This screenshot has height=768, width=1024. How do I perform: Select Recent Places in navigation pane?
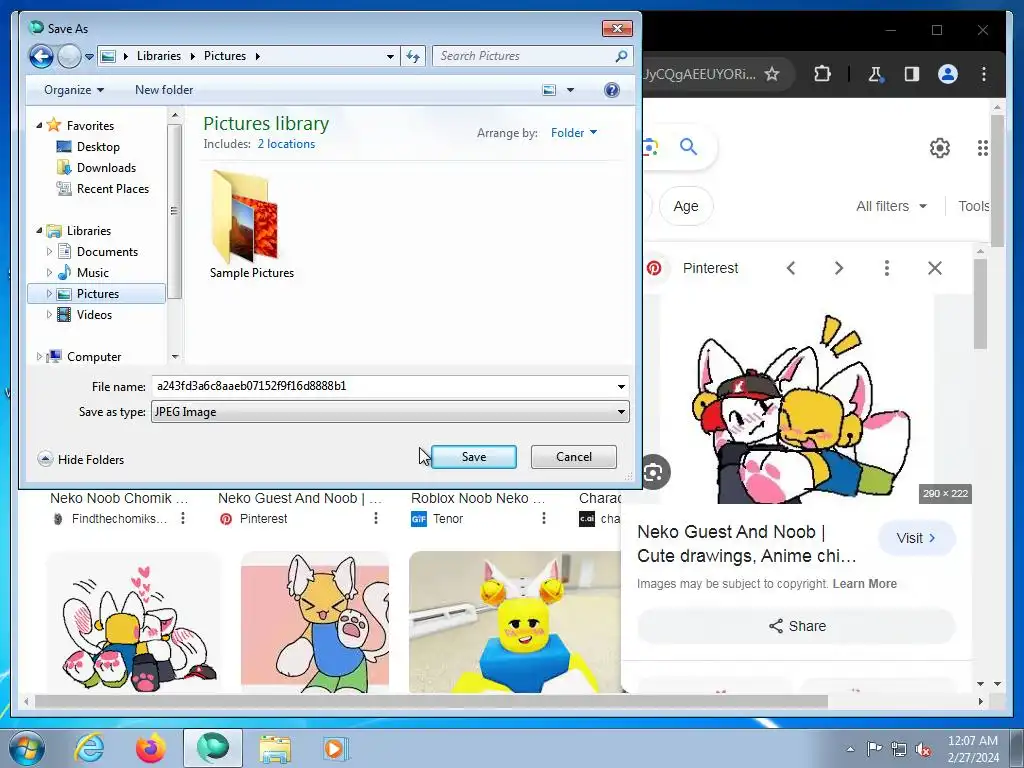(112, 189)
